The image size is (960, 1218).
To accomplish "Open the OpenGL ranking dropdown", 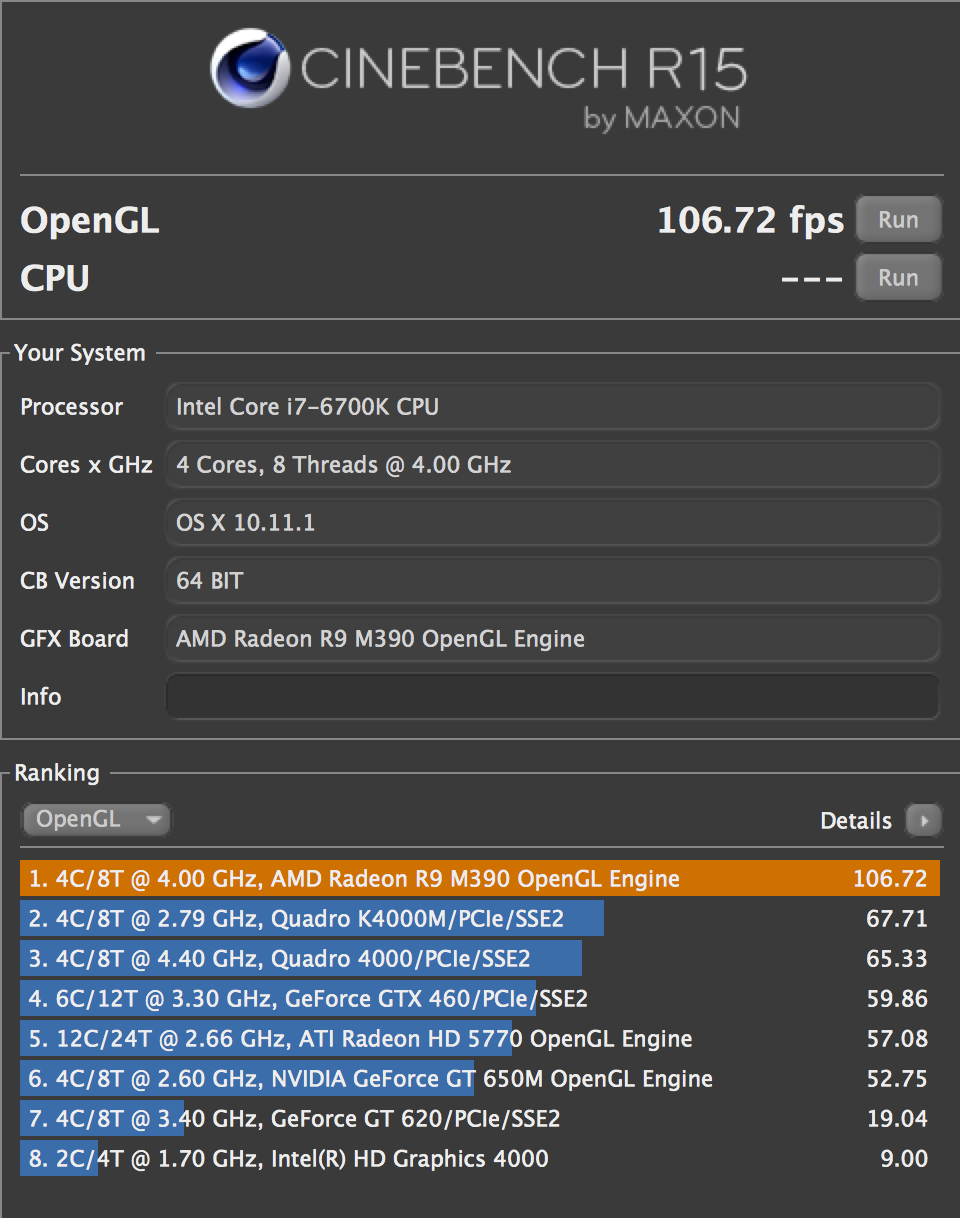I will coord(96,819).
